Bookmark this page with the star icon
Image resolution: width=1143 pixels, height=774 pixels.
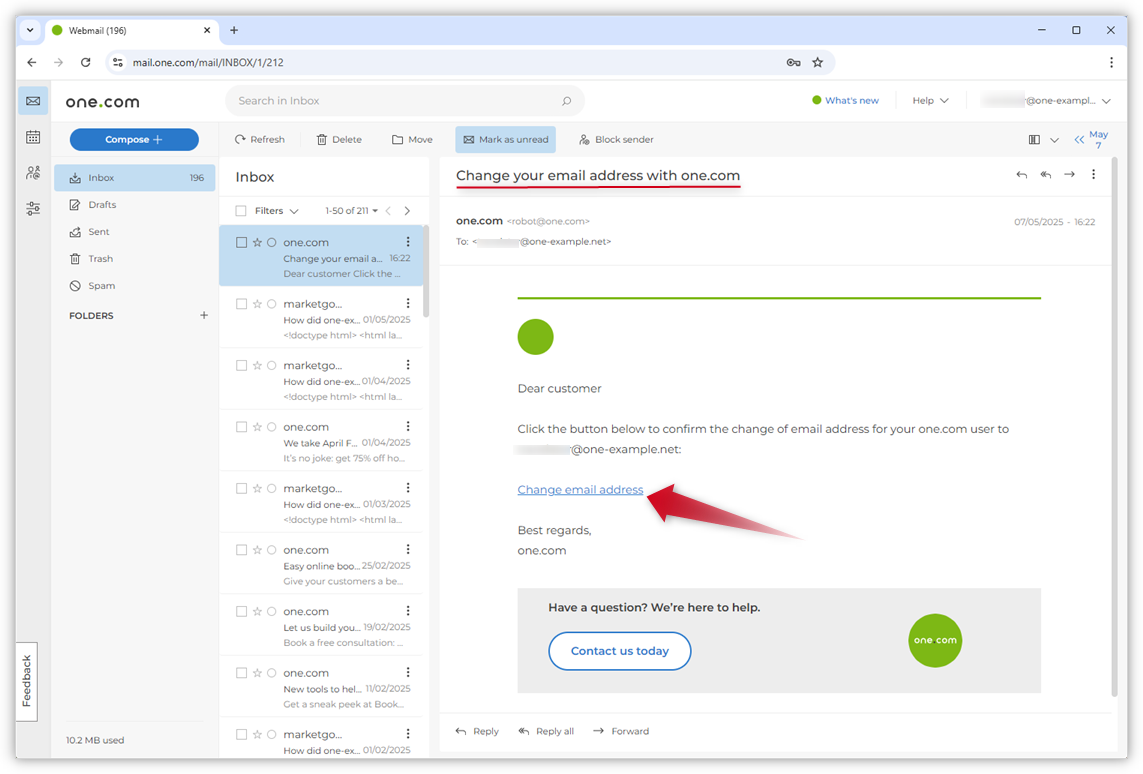coord(818,63)
